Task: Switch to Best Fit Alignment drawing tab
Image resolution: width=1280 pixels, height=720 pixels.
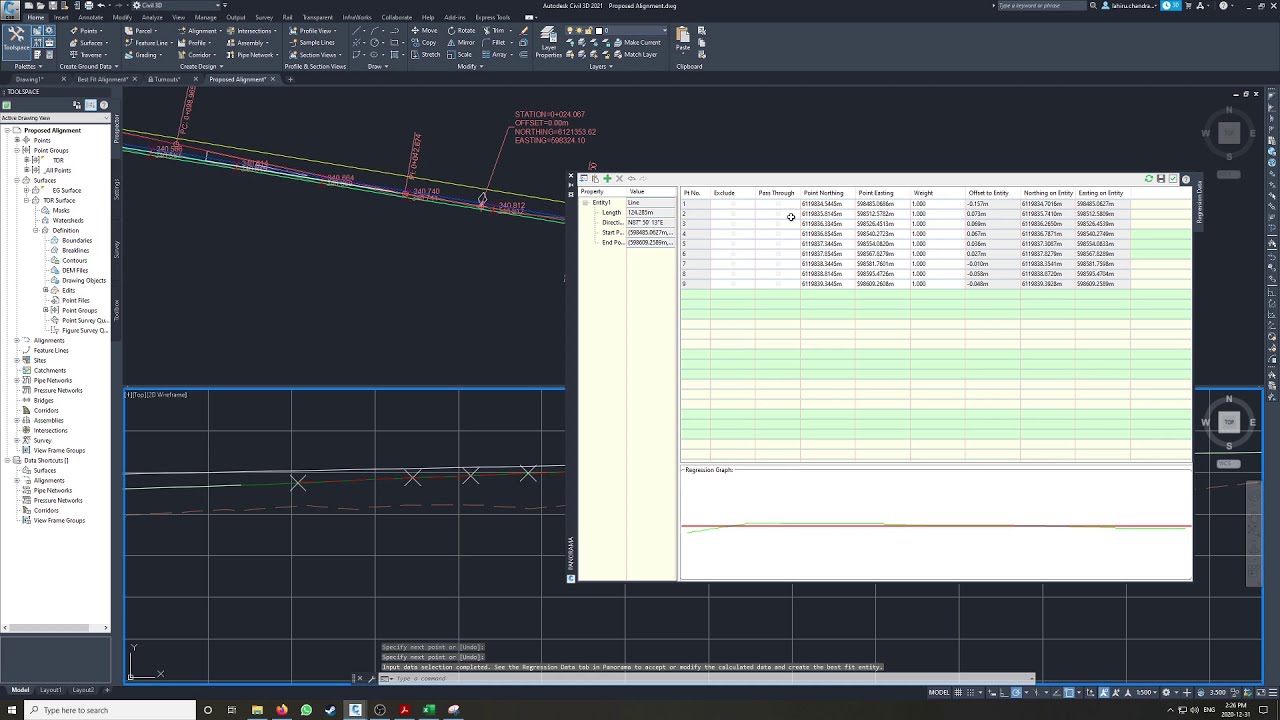Action: (102, 79)
